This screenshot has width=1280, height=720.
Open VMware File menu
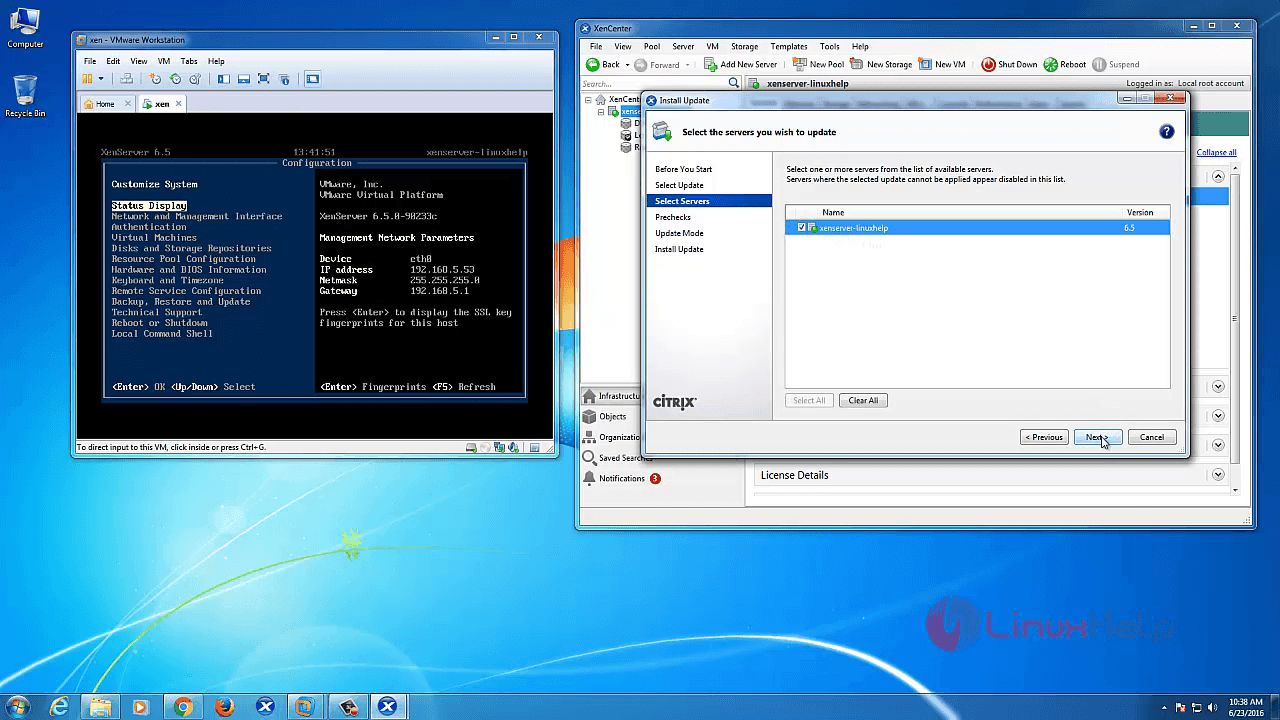90,61
